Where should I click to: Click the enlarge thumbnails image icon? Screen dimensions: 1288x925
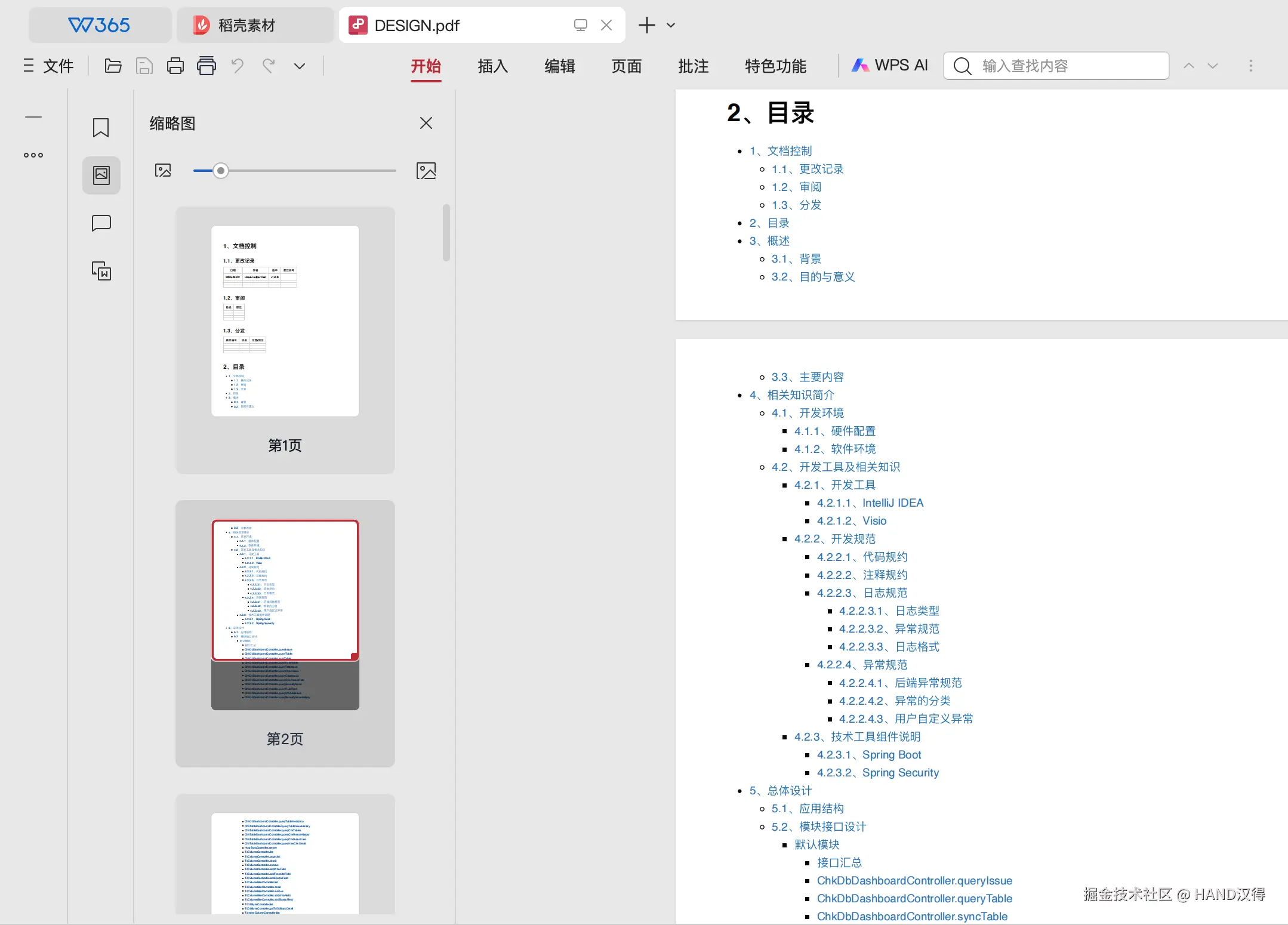click(426, 171)
